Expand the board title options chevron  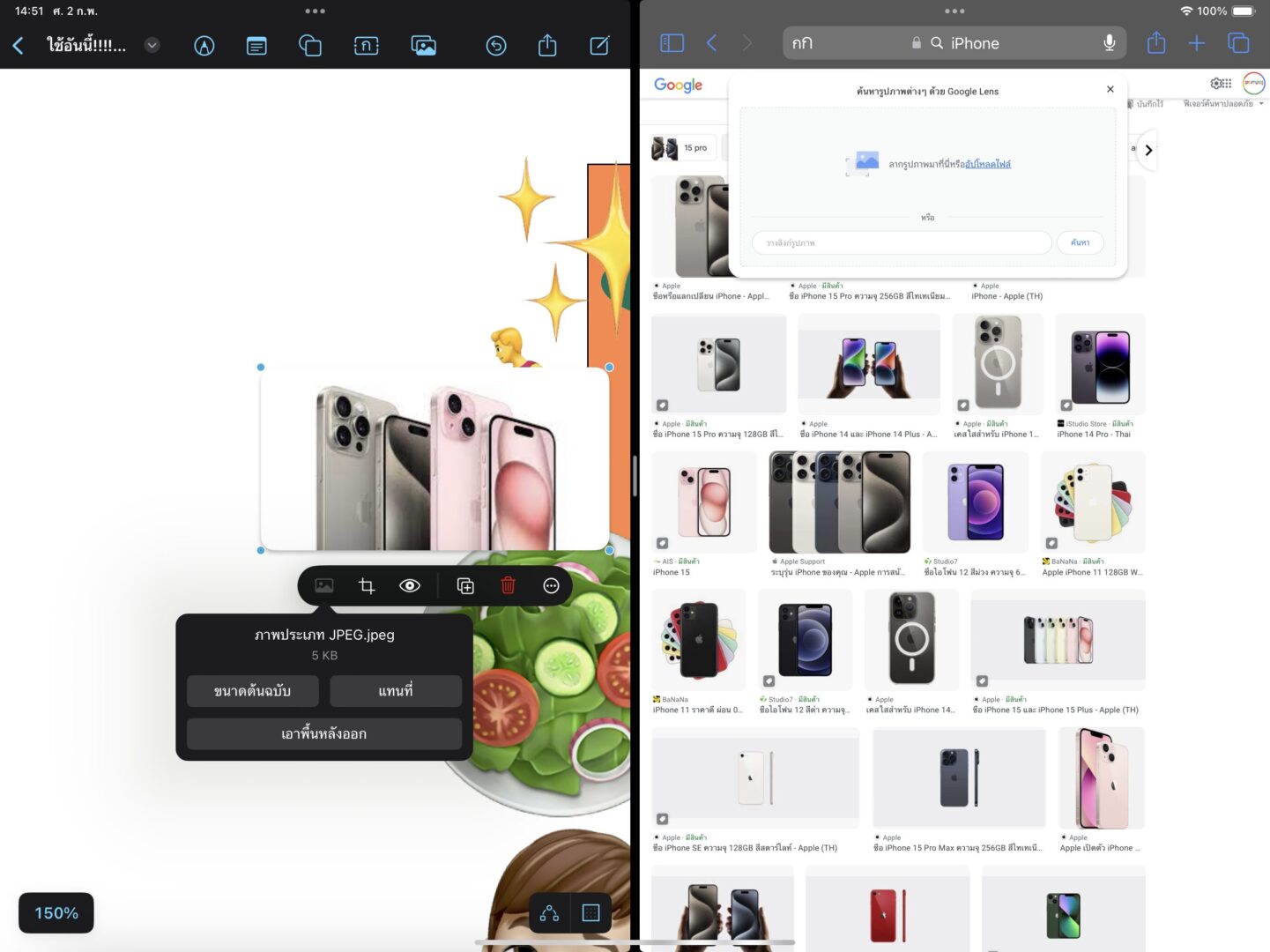[x=152, y=45]
